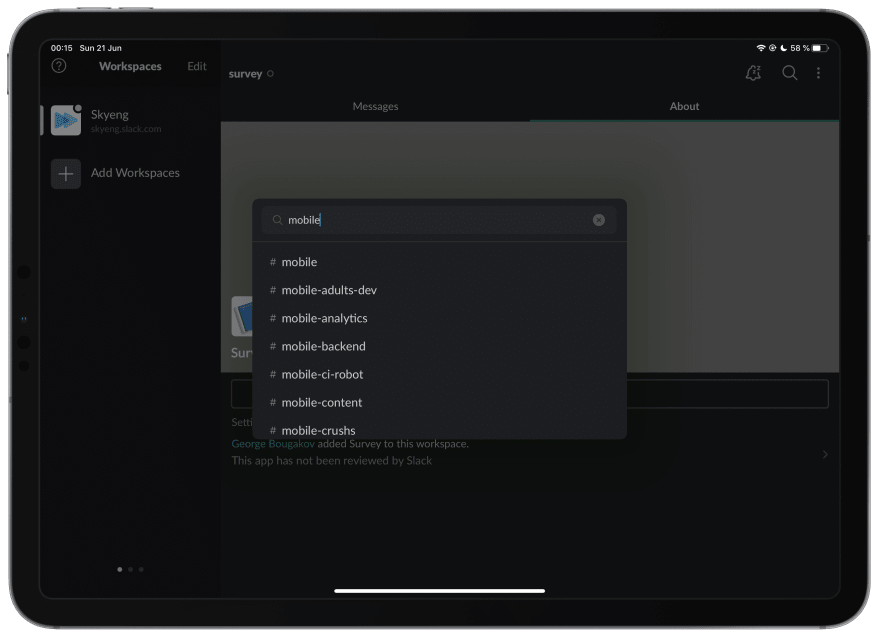Select the #mobile-backend channel
The image size is (880, 638).
439,346
